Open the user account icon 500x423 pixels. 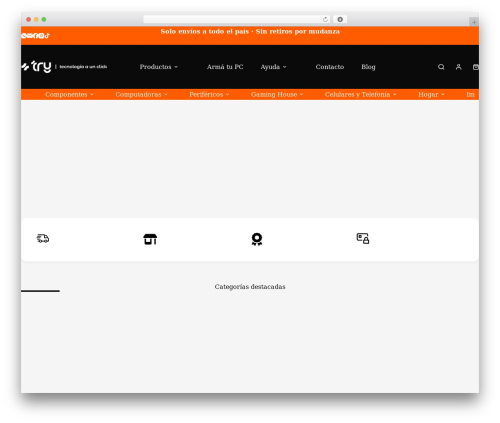(x=459, y=67)
